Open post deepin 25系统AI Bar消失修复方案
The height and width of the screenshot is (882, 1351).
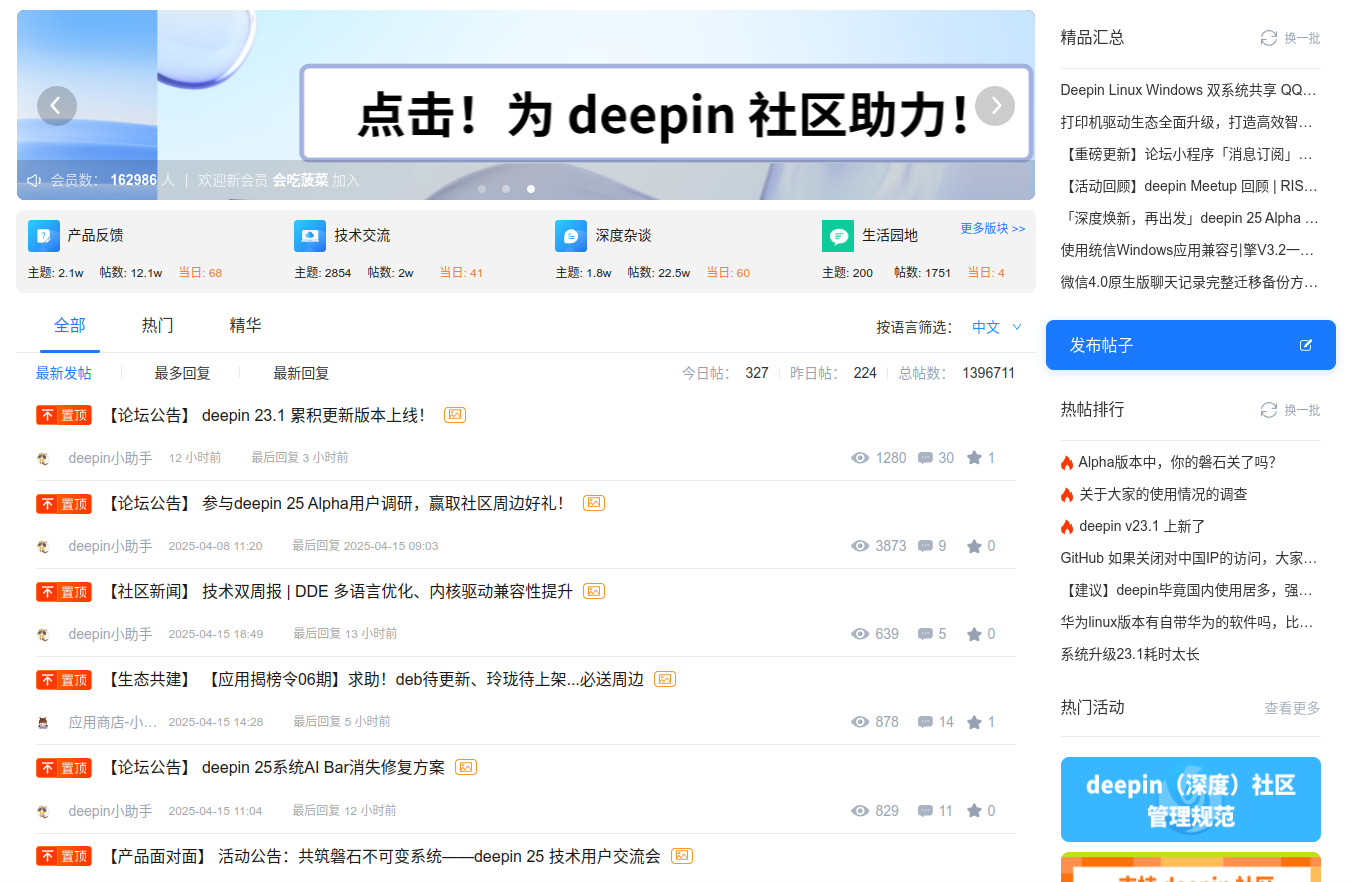point(323,768)
